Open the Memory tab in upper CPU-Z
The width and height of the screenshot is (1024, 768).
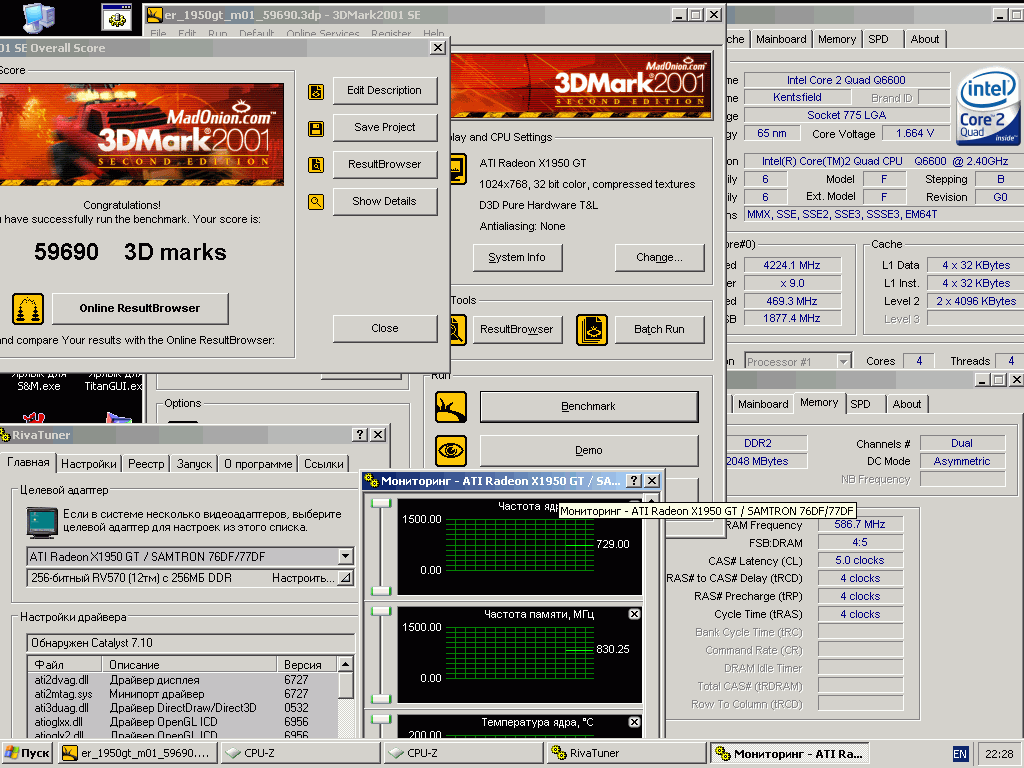click(x=837, y=39)
